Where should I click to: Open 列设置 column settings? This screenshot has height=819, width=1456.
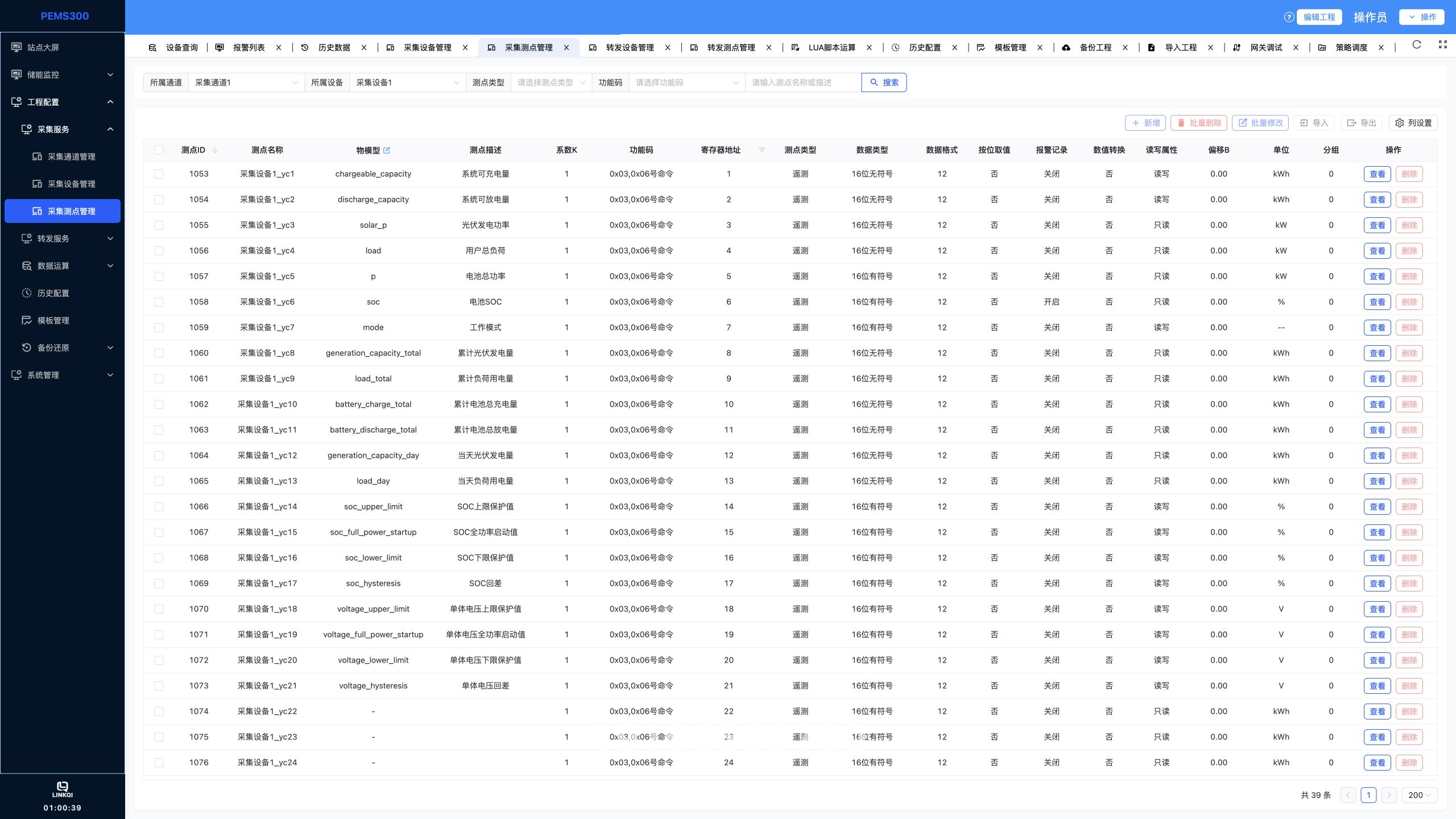coord(1413,123)
